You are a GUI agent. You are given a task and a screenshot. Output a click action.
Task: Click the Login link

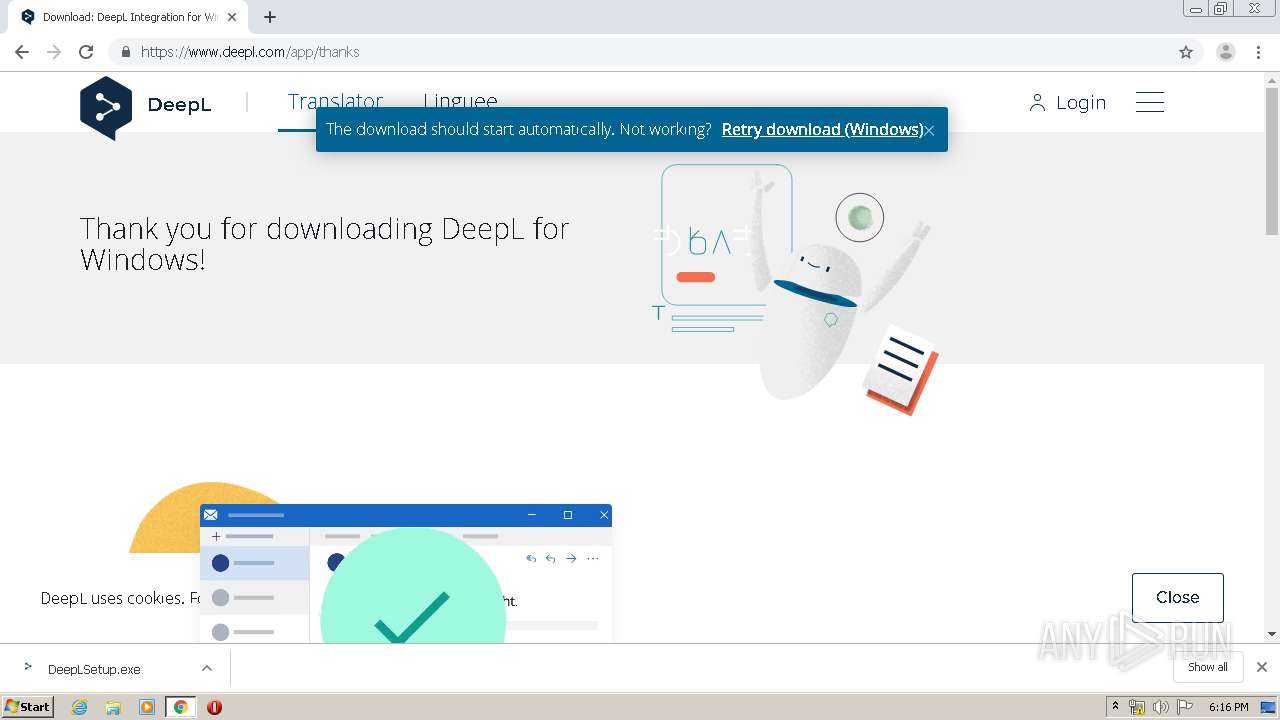pyautogui.click(x=1068, y=102)
